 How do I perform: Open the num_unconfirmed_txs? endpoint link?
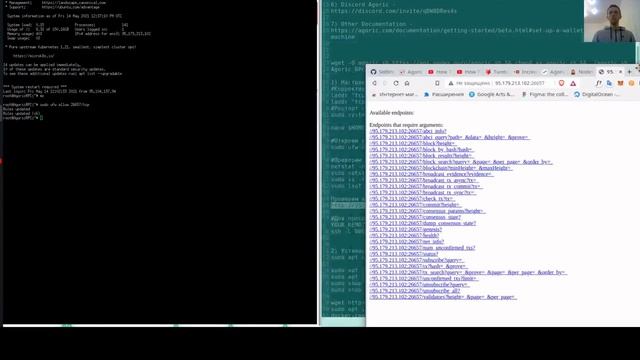[422, 248]
